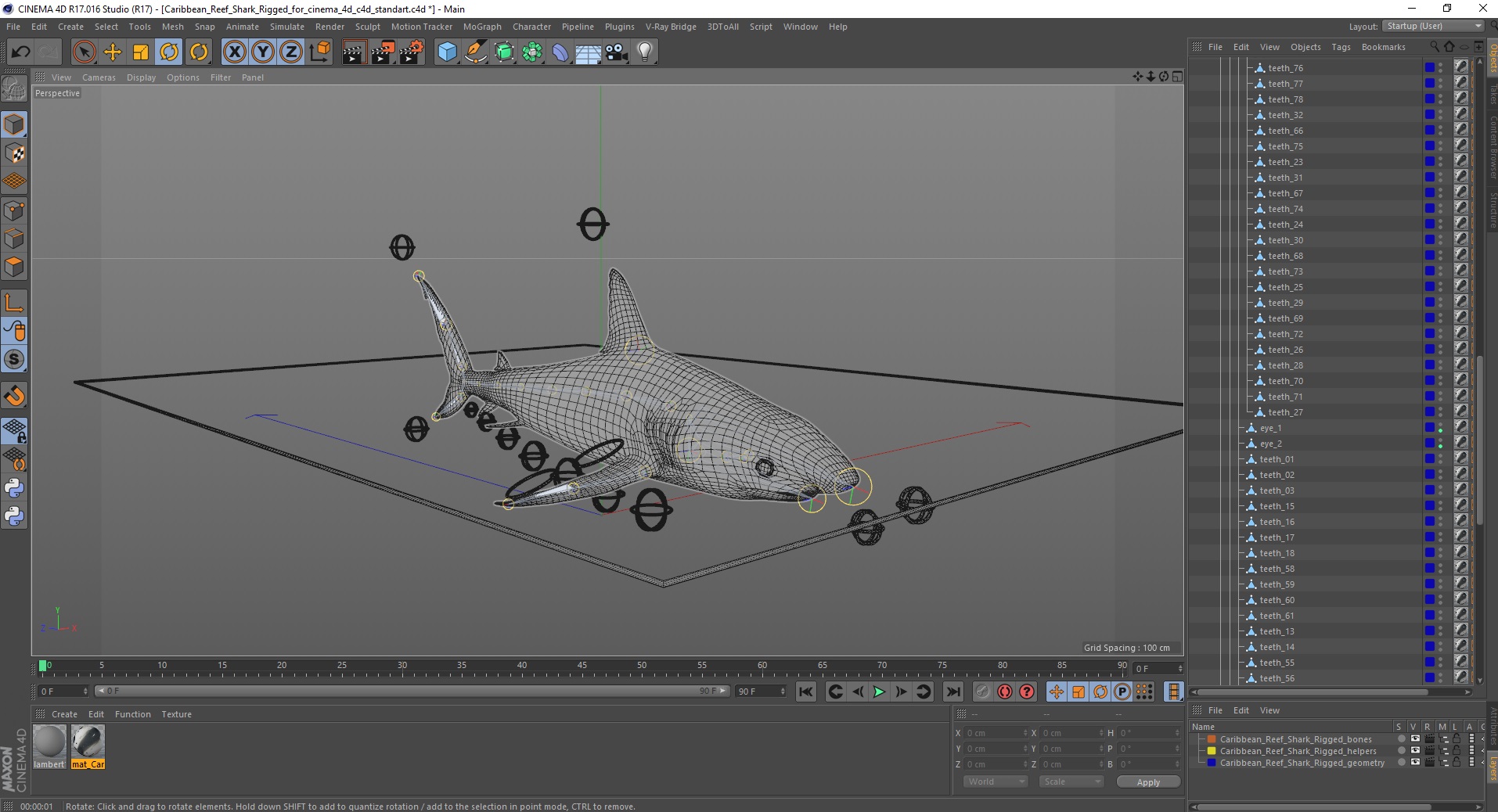Viewport: 1498px width, 812px height.
Task: Switch the coordinate system icon
Action: click(x=319, y=52)
